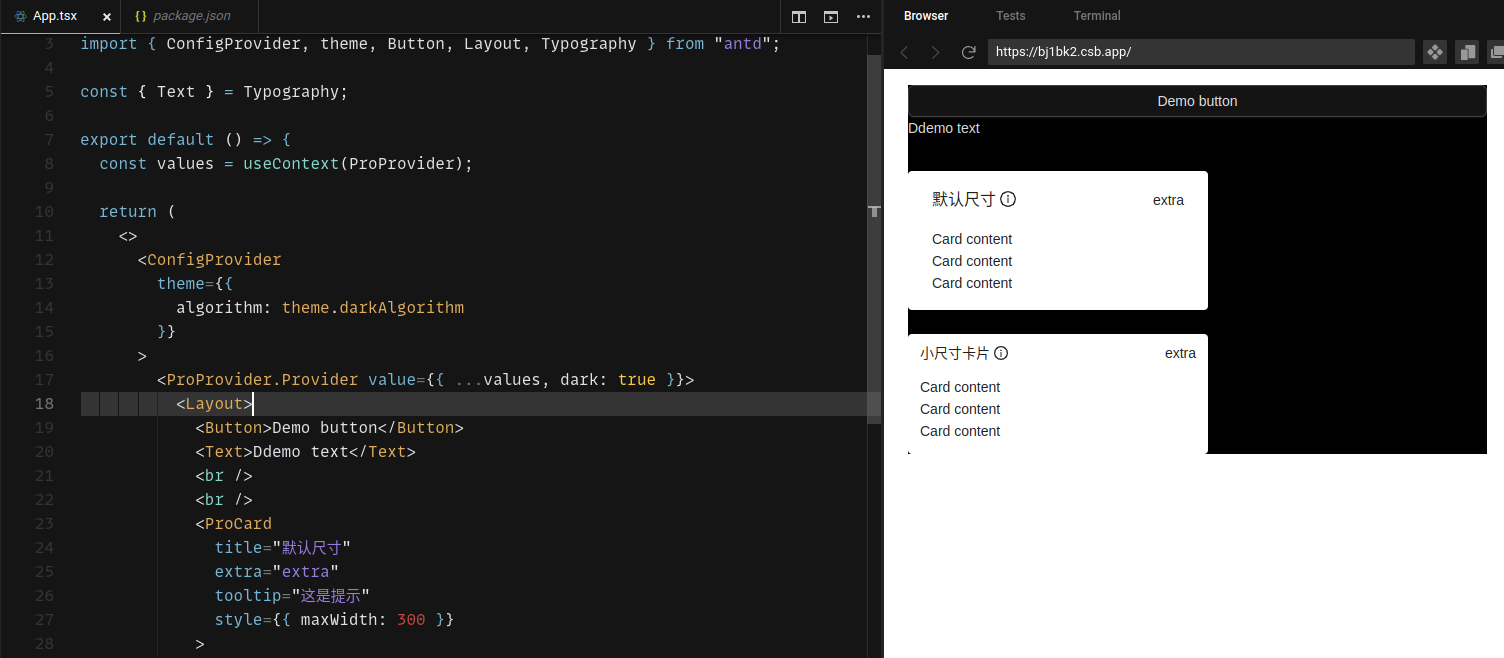Click the copy icon right of the address bar
This screenshot has width=1504, height=658.
point(1467,52)
